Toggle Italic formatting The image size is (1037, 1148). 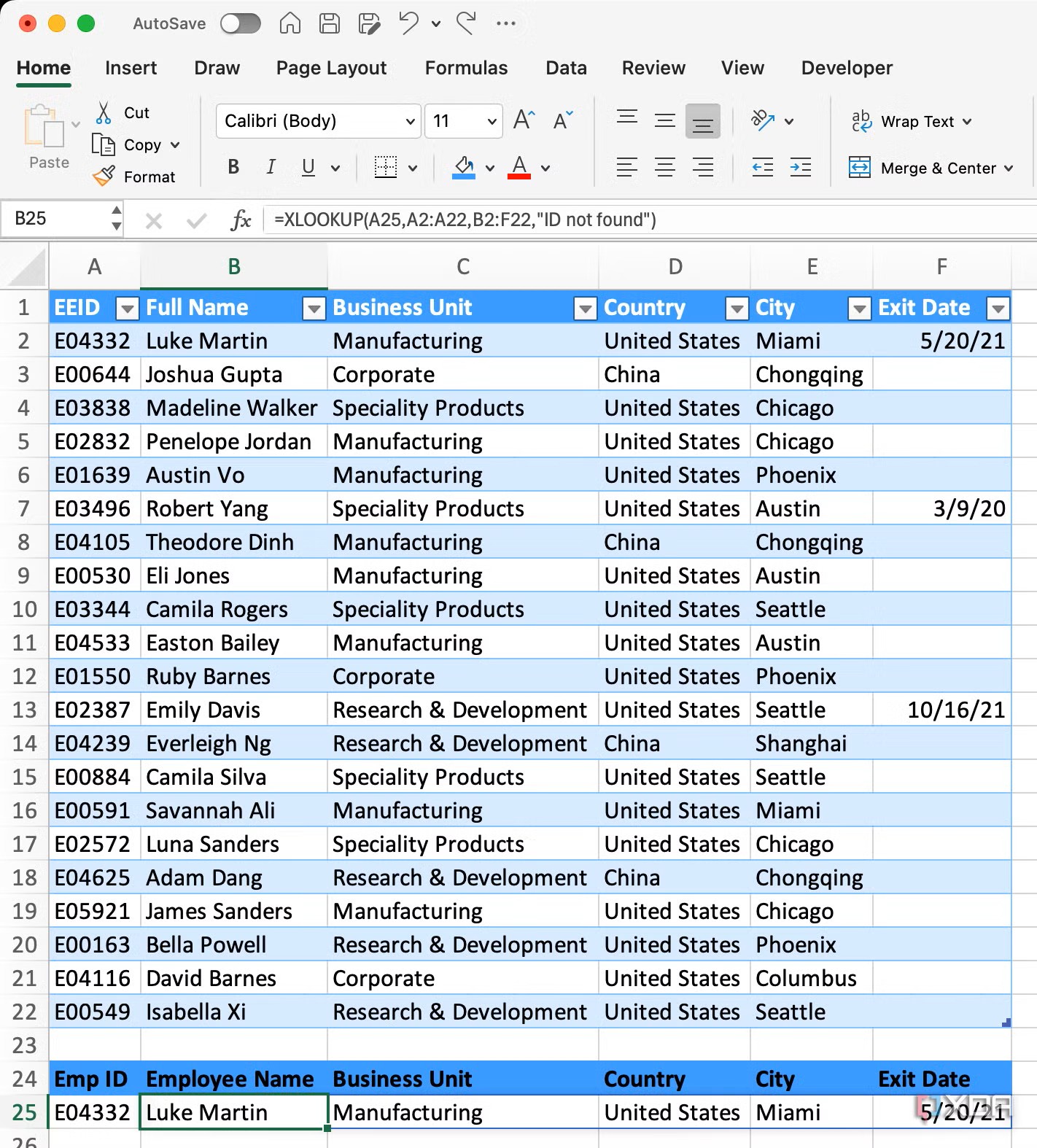(271, 167)
